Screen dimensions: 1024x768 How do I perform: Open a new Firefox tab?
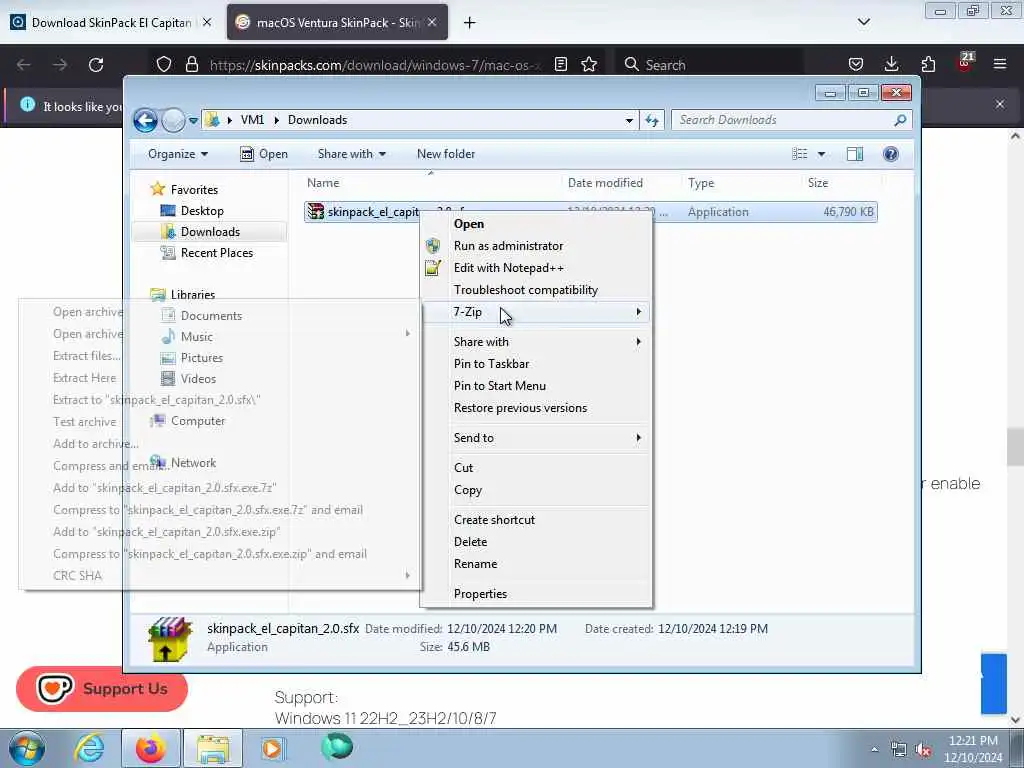[470, 23]
